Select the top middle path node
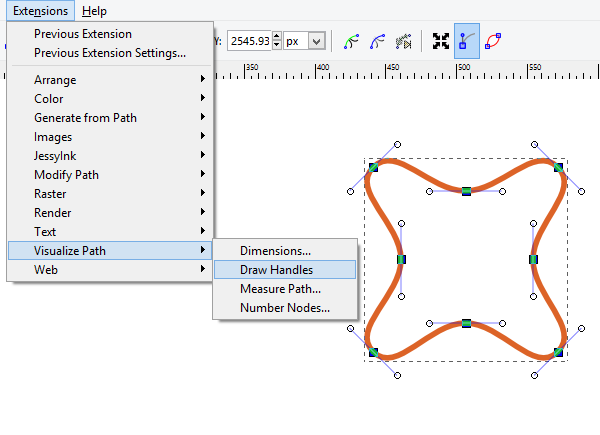 466,191
